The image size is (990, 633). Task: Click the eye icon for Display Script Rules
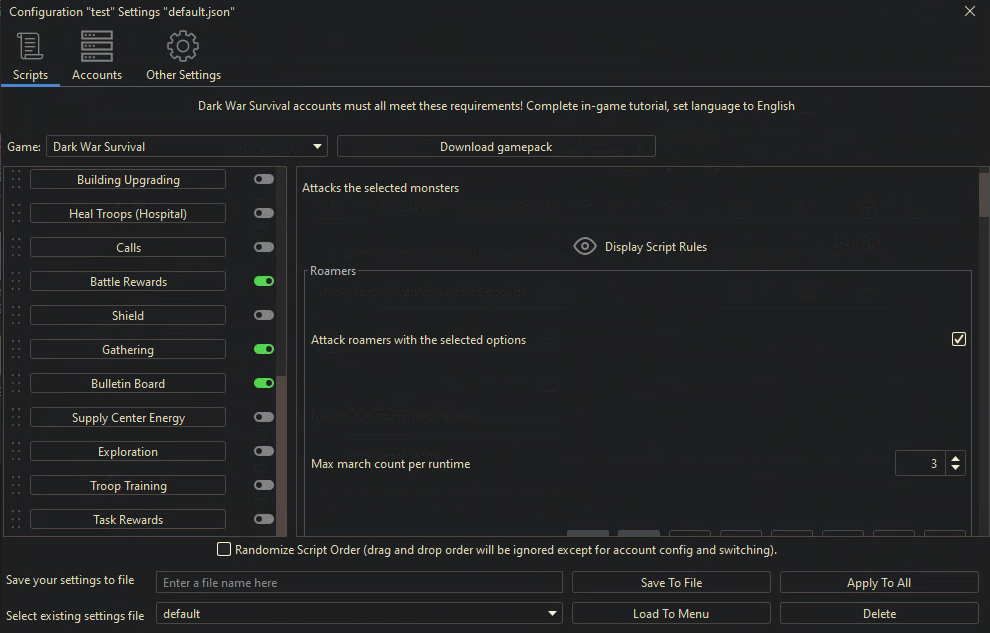pos(585,247)
